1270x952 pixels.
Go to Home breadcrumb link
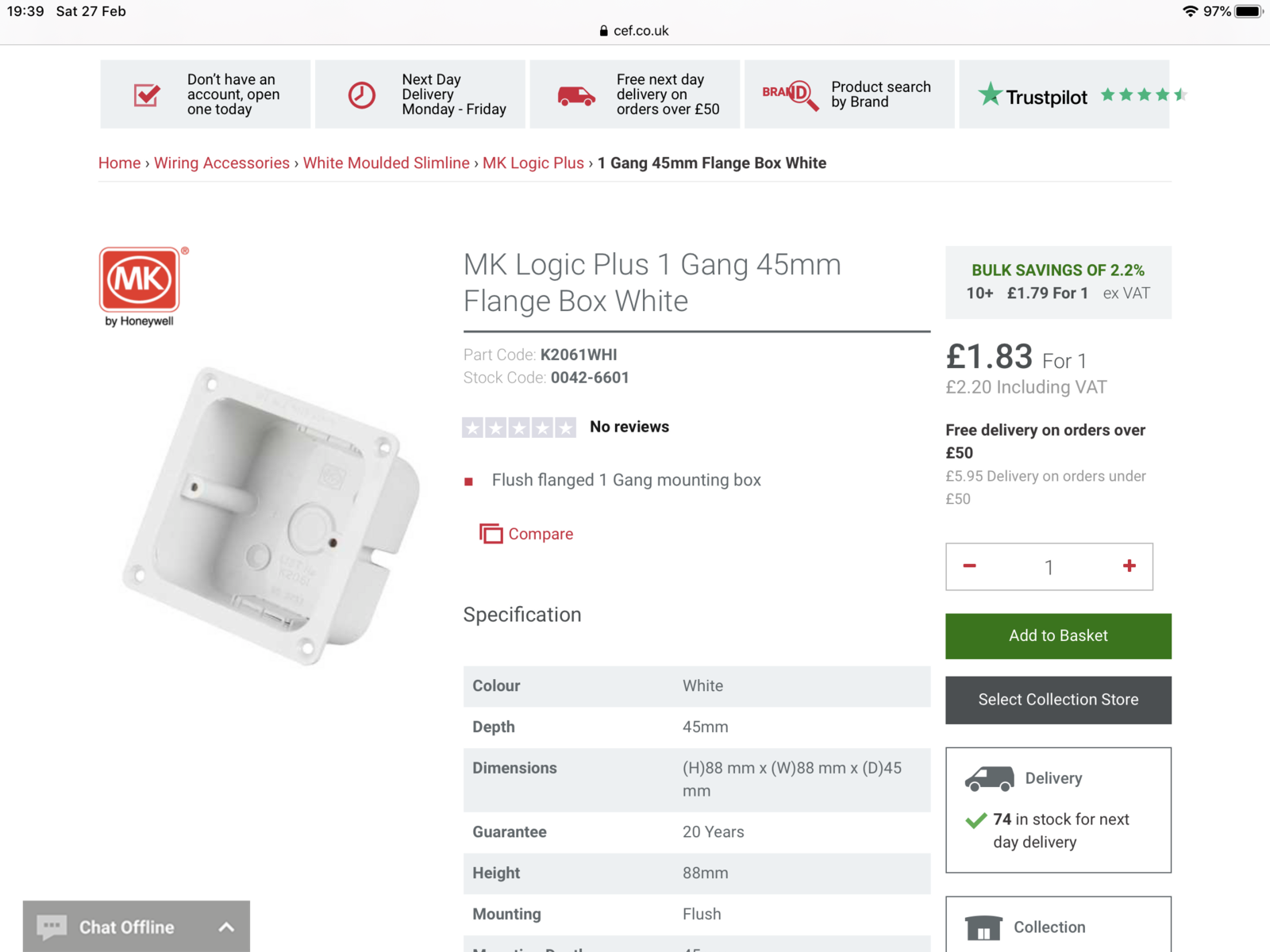click(119, 163)
